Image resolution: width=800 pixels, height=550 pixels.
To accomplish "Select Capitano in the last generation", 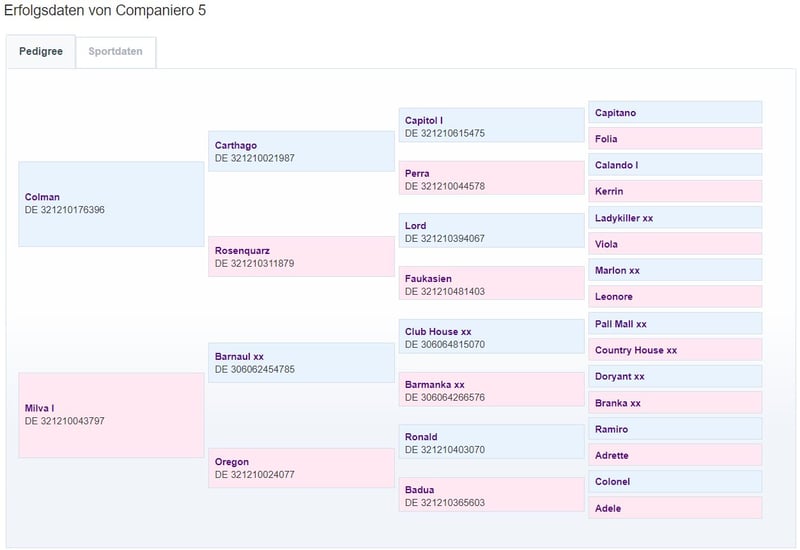I will coord(675,113).
